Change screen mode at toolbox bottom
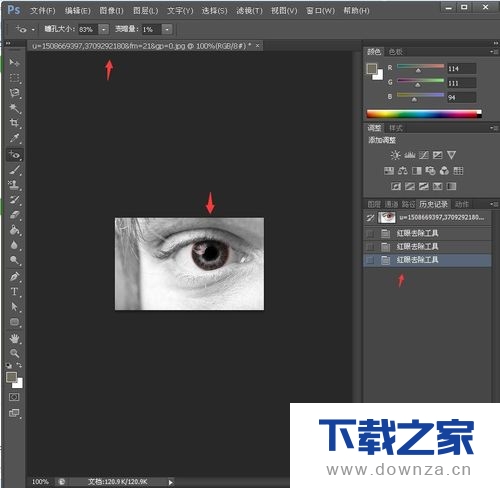This screenshot has width=500, height=488. (x=14, y=413)
